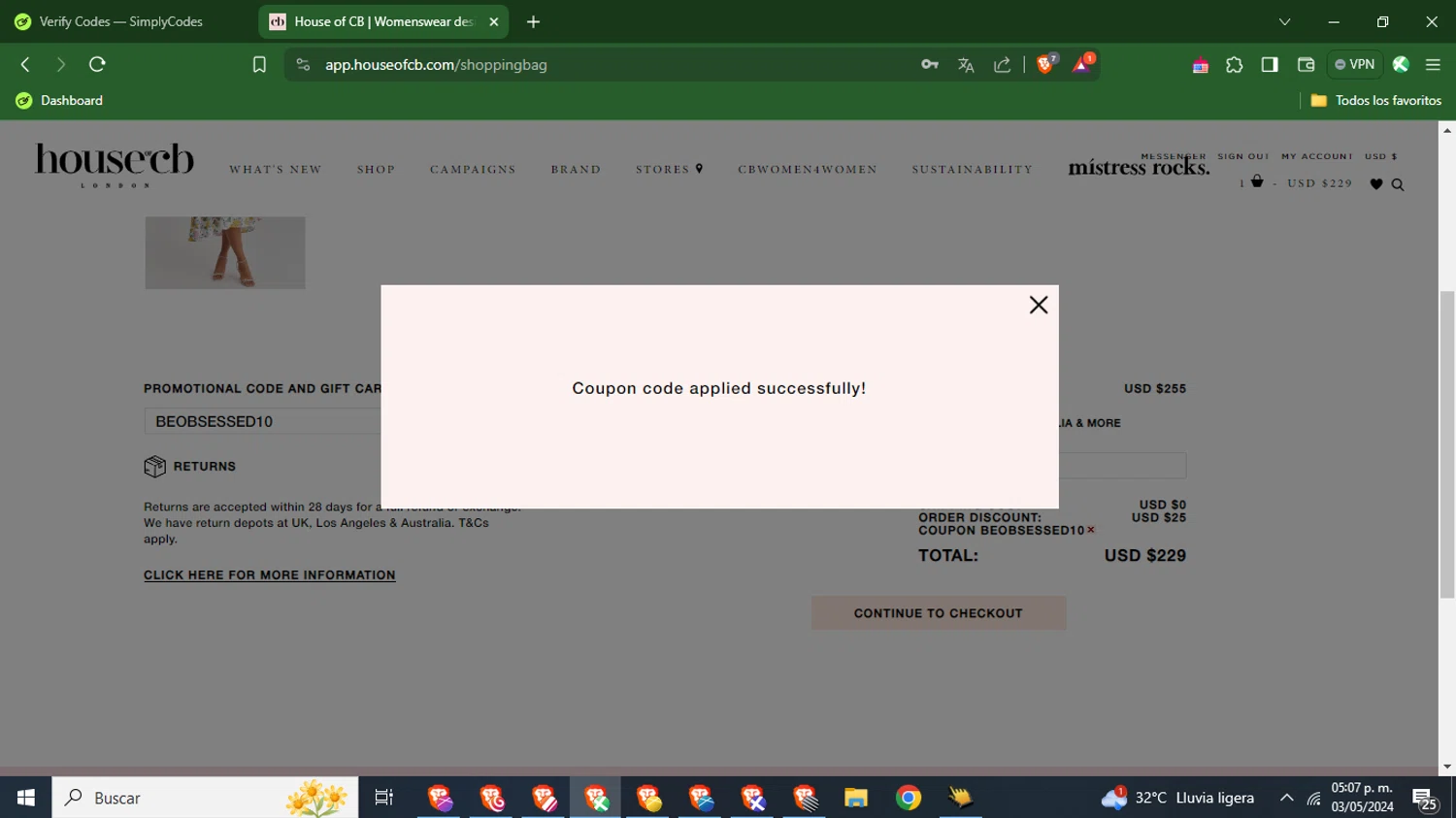
Task: Open the STORES menu item
Action: tap(670, 170)
